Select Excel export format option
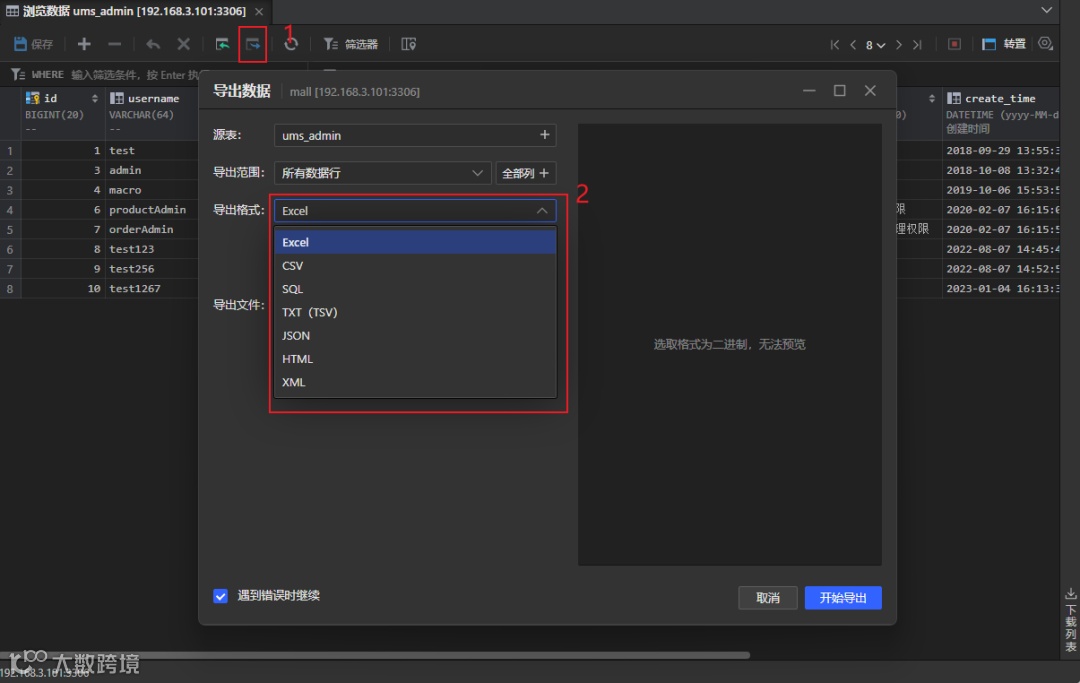Viewport: 1080px width, 683px height. tap(415, 242)
